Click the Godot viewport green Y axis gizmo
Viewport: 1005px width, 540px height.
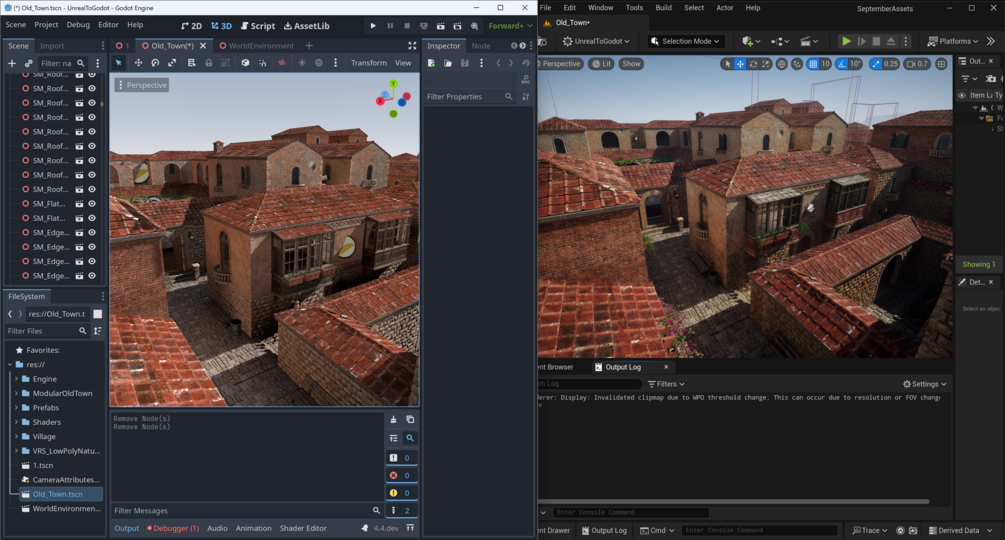coord(394,84)
